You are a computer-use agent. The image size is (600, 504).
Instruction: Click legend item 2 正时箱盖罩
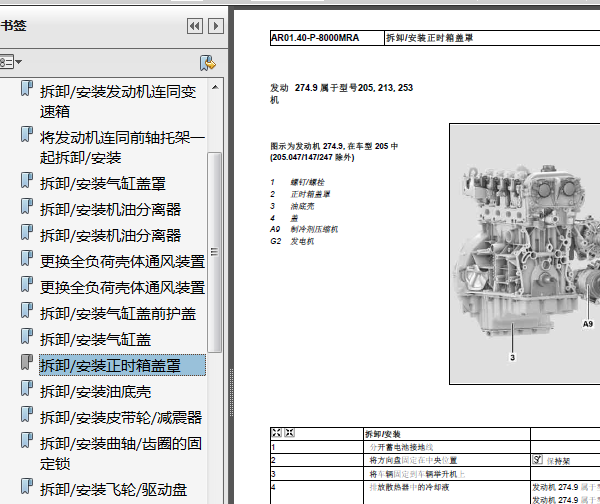[300, 194]
